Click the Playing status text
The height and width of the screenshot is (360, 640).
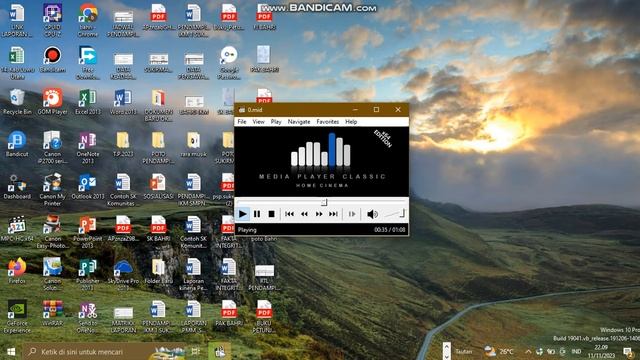[x=247, y=230]
